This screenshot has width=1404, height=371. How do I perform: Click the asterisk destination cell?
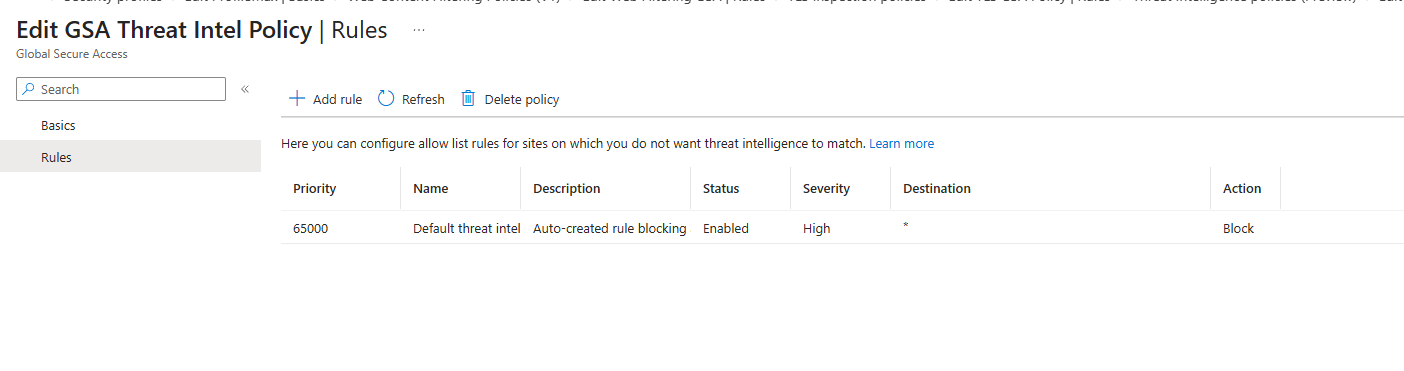(x=906, y=227)
